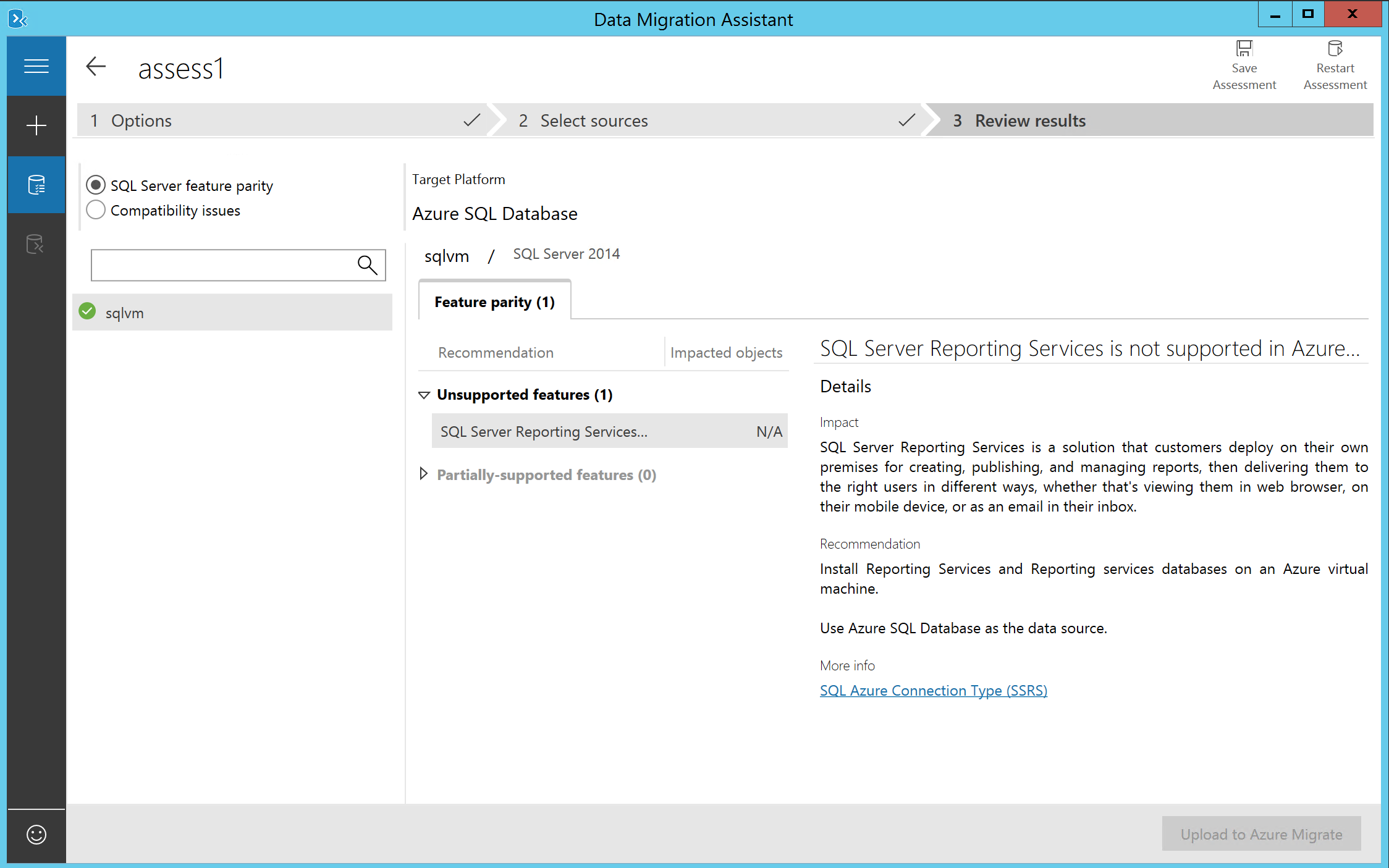Screen dimensions: 1389x868
Task: Click the Recommendation column header
Action: click(x=496, y=353)
